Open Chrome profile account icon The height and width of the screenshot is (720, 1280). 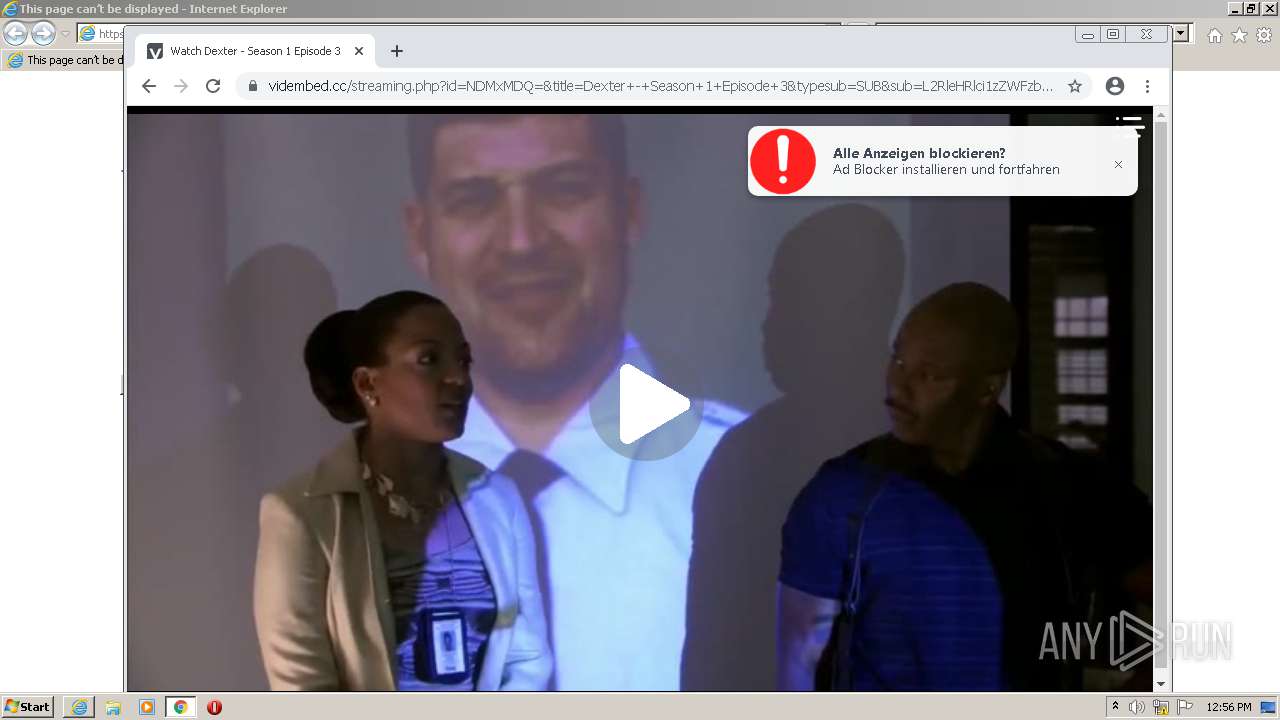[x=1115, y=86]
